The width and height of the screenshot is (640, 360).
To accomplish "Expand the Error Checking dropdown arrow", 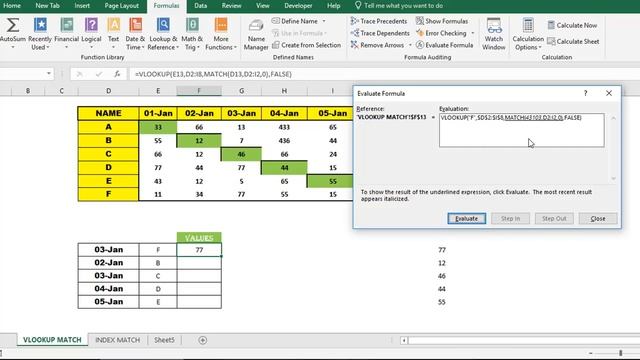I will [x=473, y=33].
